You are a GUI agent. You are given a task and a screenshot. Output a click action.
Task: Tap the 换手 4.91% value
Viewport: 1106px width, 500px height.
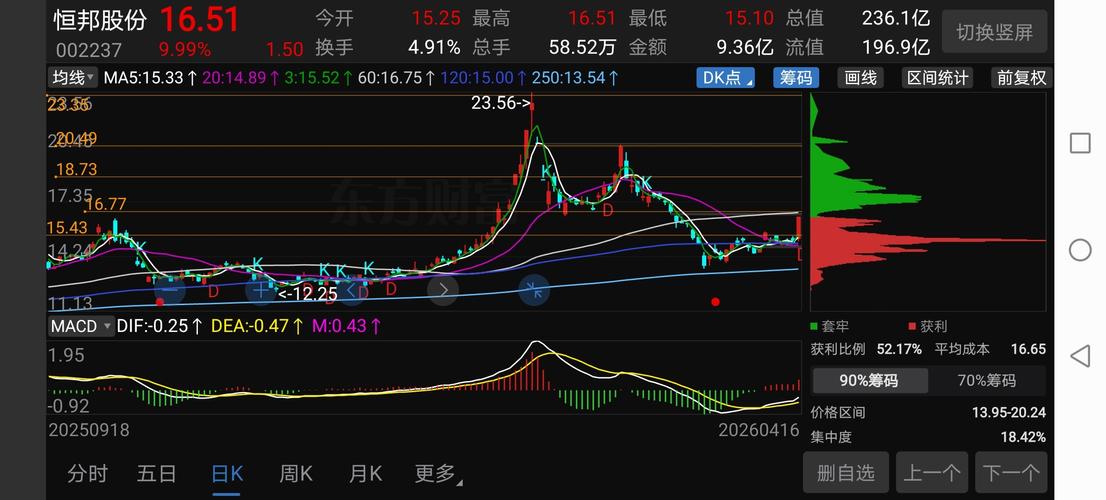coord(434,47)
